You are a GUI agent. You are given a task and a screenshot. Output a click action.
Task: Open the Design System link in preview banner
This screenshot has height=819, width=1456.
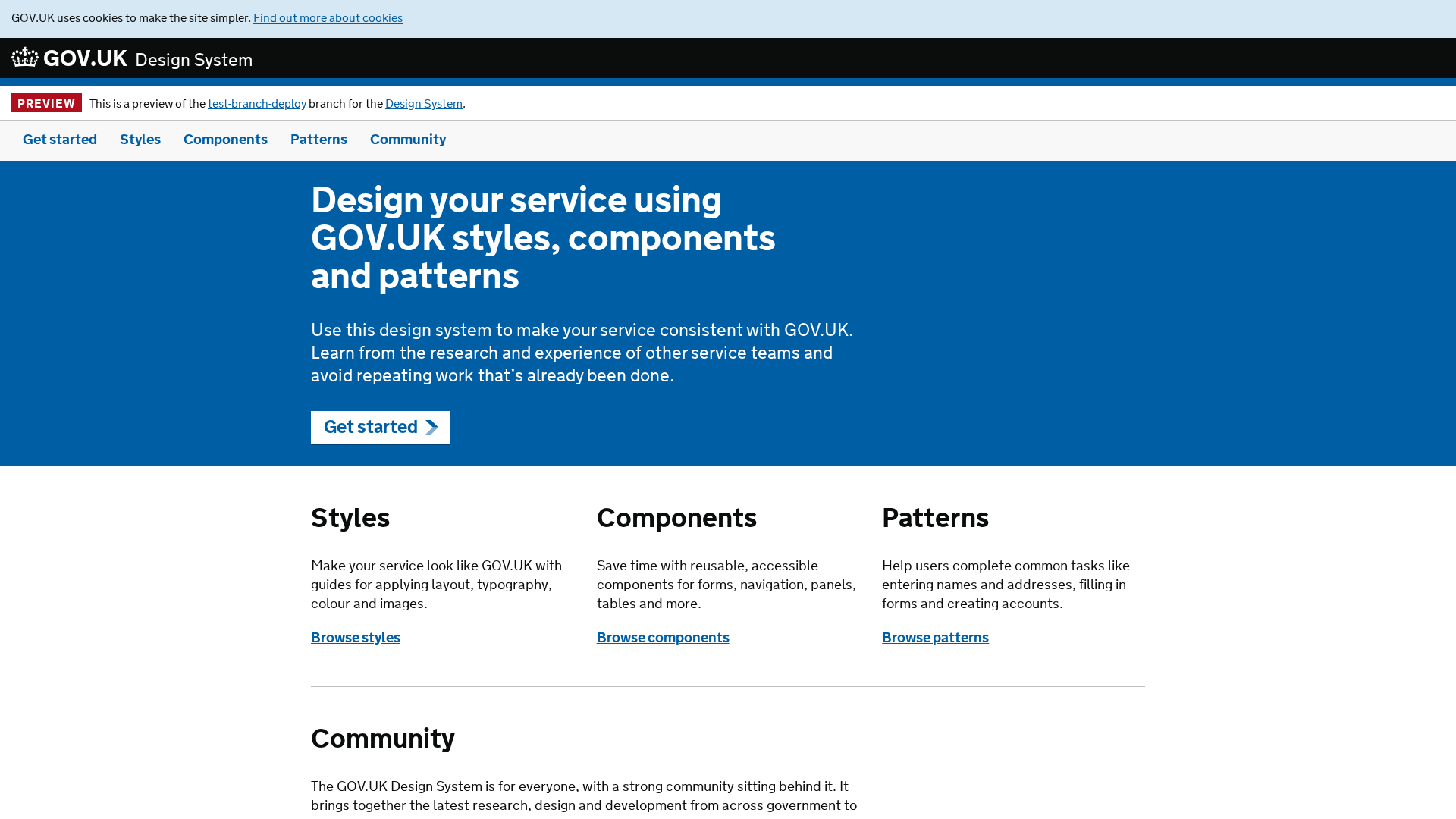[424, 104]
